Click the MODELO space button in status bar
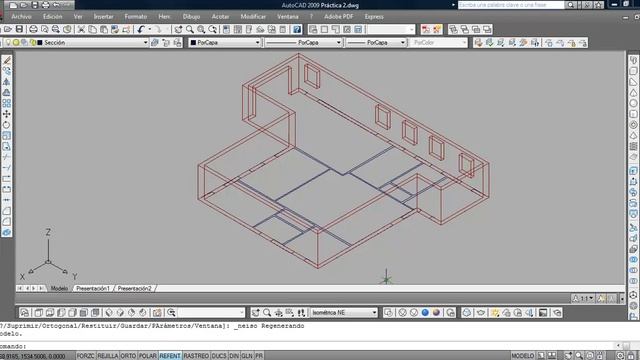 pos(523,356)
